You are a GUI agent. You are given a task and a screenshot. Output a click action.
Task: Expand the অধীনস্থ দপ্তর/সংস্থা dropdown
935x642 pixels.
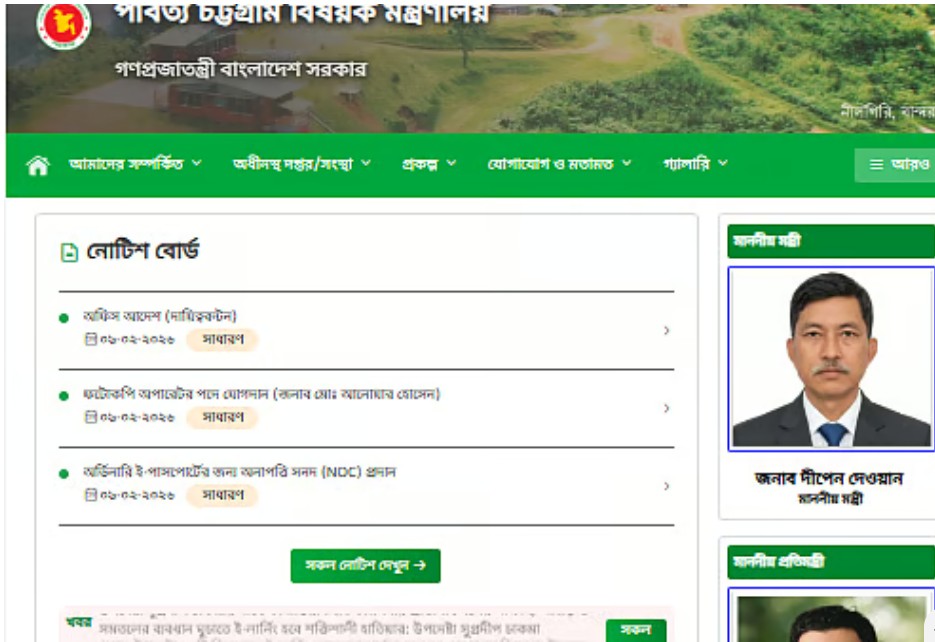point(301,164)
